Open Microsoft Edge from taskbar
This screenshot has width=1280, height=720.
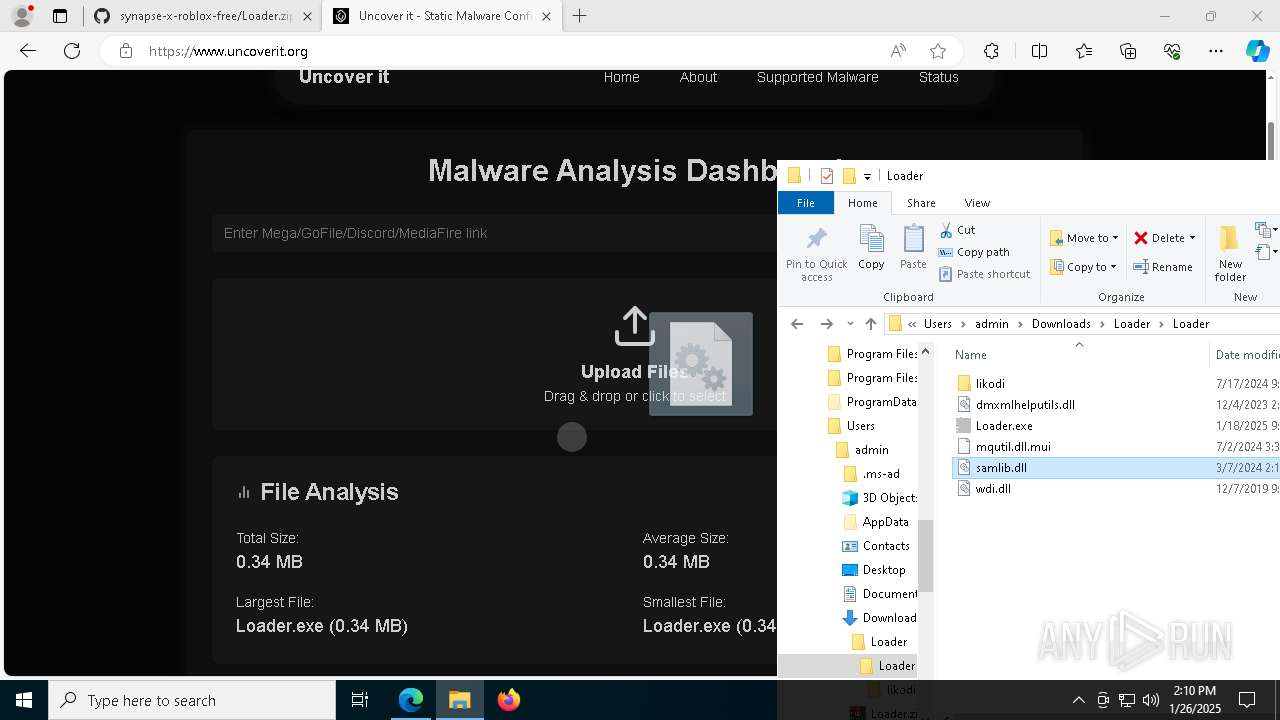click(x=411, y=700)
